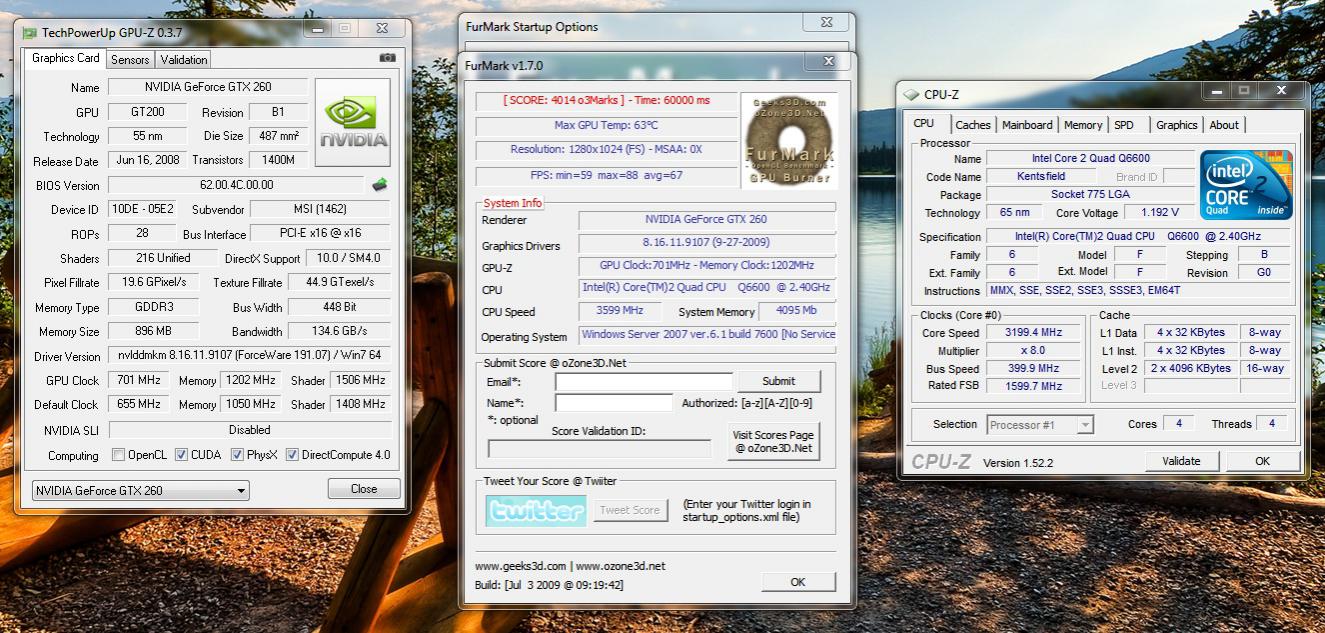Click the Rated FSB value '1599.7 MHz'
The height and width of the screenshot is (633, 1325).
(1034, 386)
